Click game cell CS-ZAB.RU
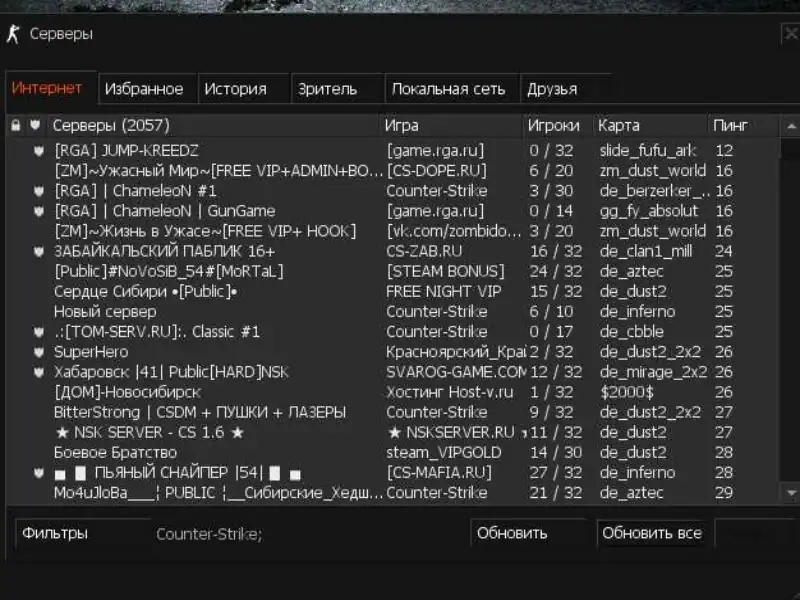 tap(424, 251)
